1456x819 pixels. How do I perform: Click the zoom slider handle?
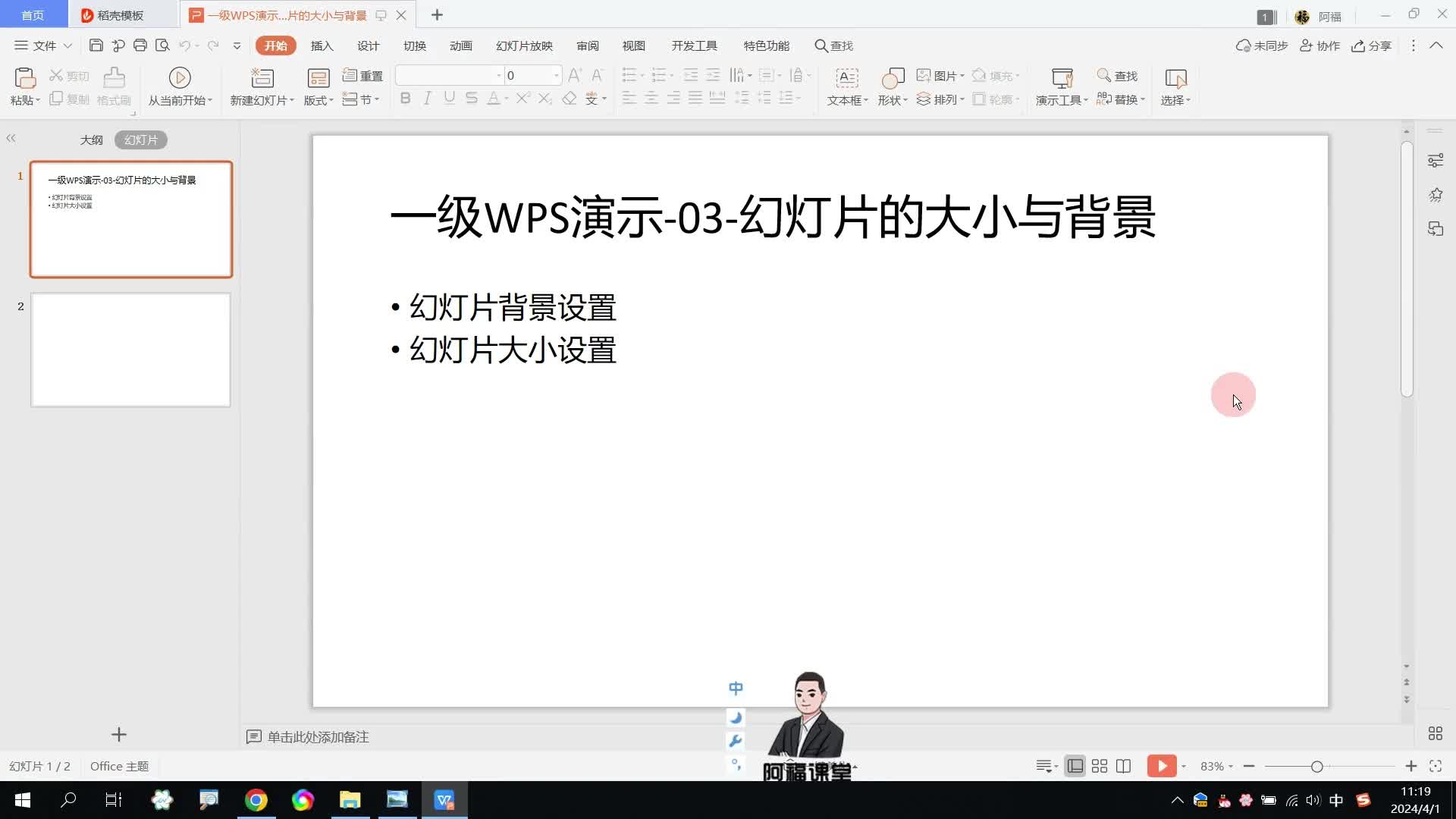tap(1317, 767)
